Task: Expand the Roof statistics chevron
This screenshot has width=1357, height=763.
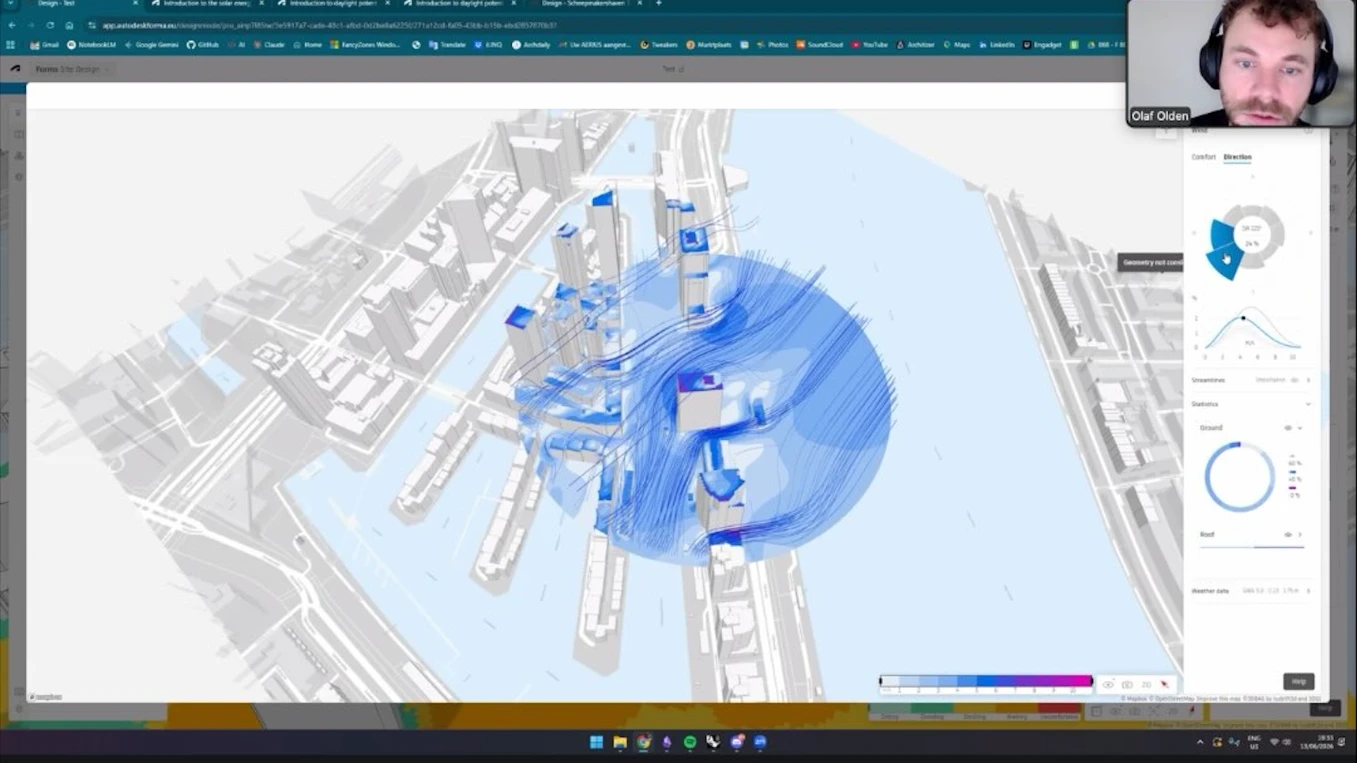Action: [1300, 535]
